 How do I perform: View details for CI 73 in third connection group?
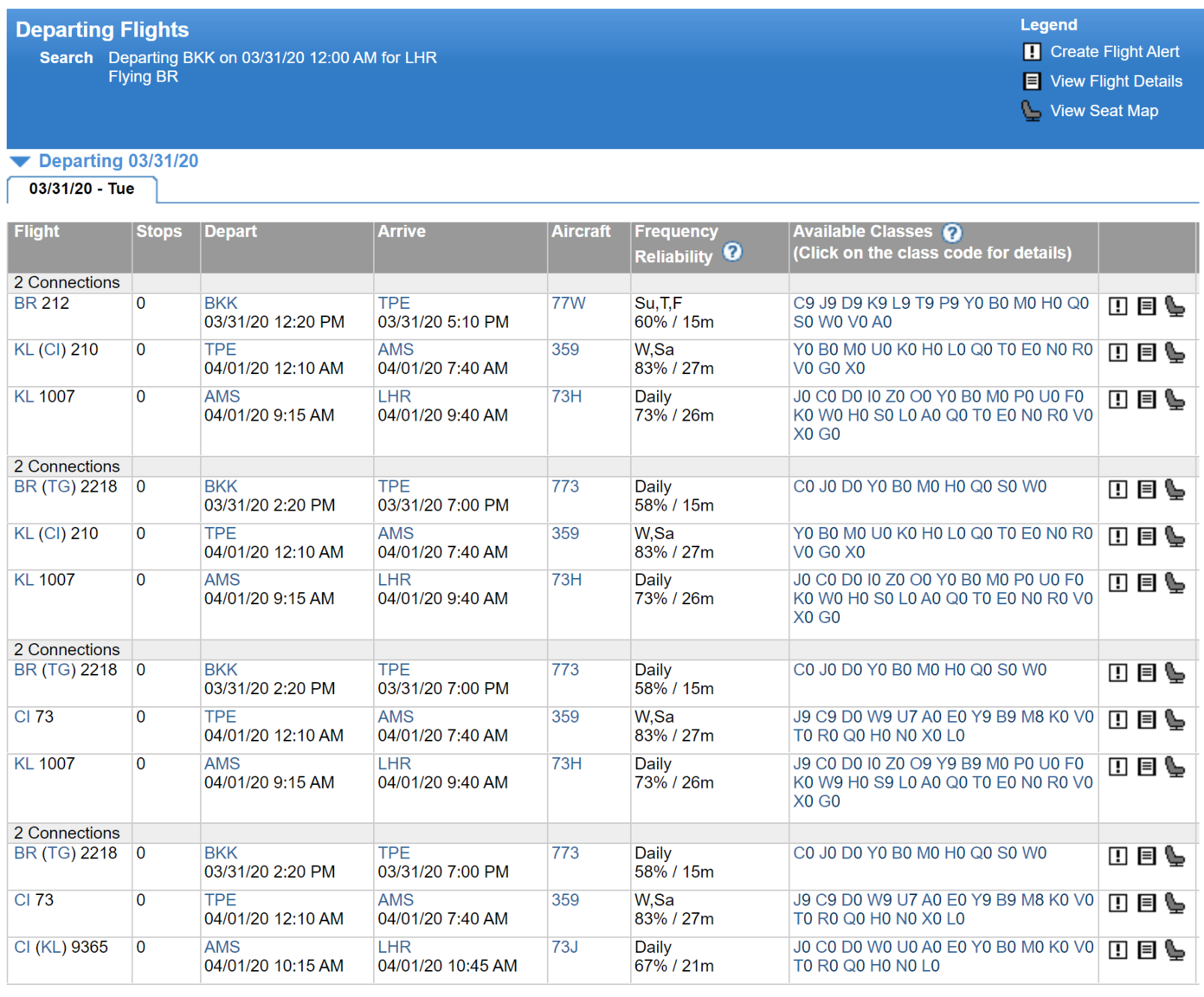coord(1146,720)
